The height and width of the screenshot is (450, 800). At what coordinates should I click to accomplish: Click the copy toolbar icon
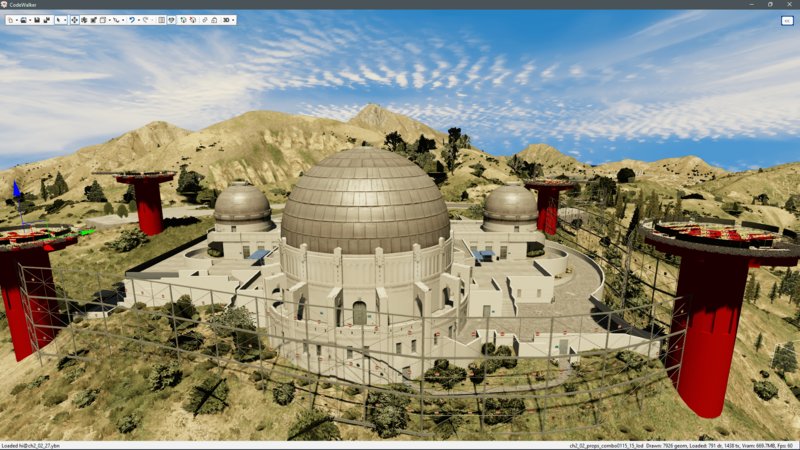[x=204, y=20]
